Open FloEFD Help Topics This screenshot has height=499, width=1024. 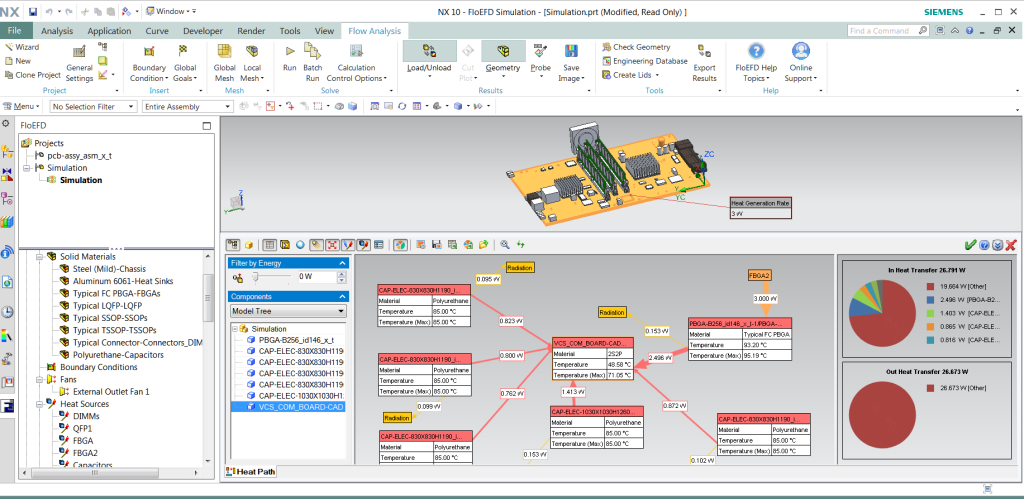[756, 63]
